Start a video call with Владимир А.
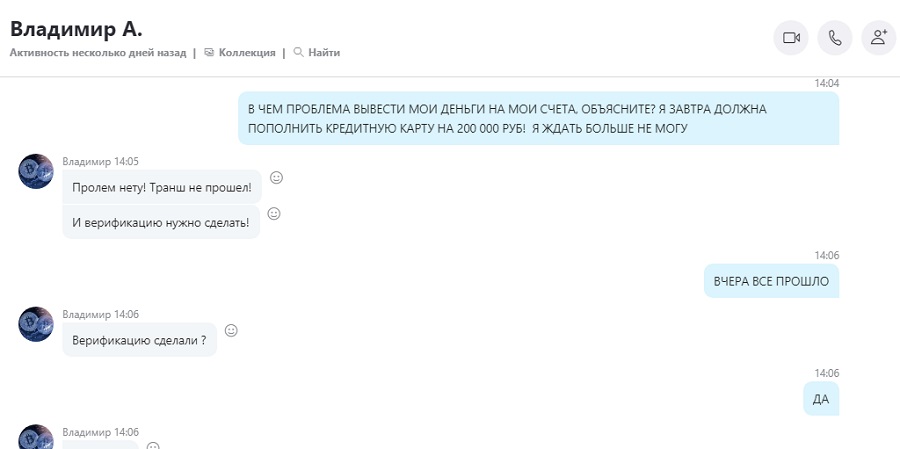This screenshot has width=900, height=449. click(791, 38)
